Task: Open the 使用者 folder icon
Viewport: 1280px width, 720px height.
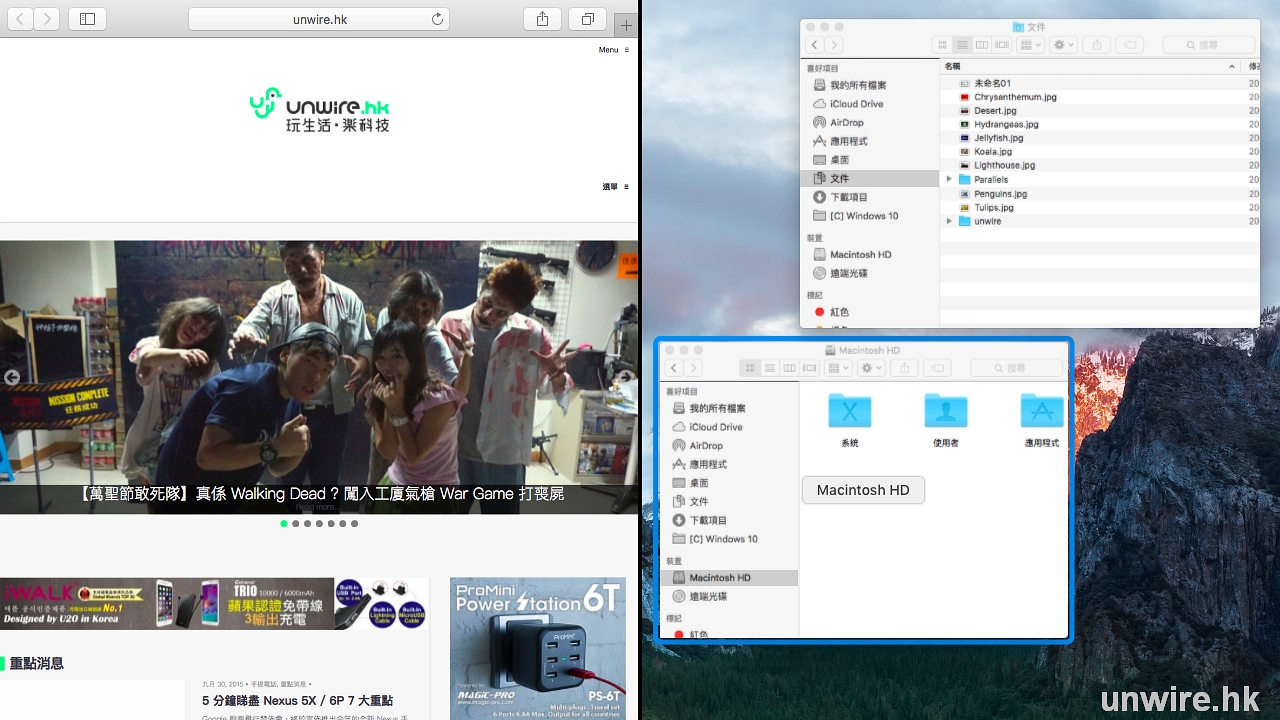Action: [945, 411]
